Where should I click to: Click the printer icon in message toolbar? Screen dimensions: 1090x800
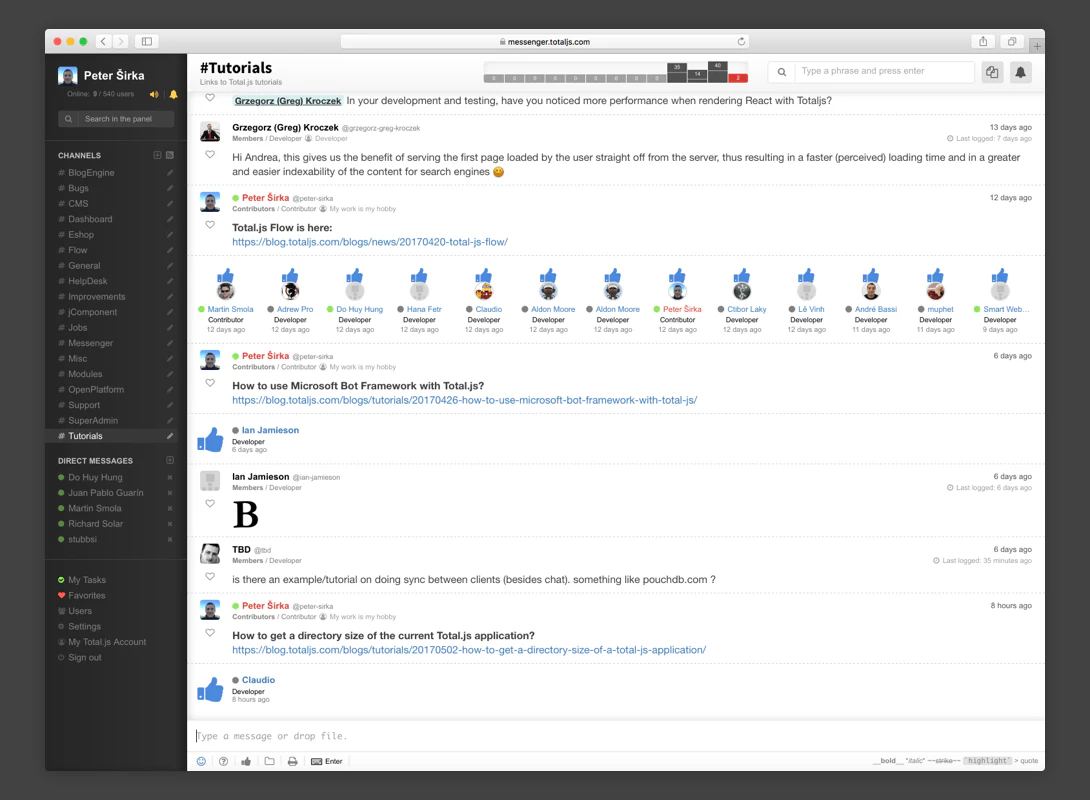tap(293, 761)
